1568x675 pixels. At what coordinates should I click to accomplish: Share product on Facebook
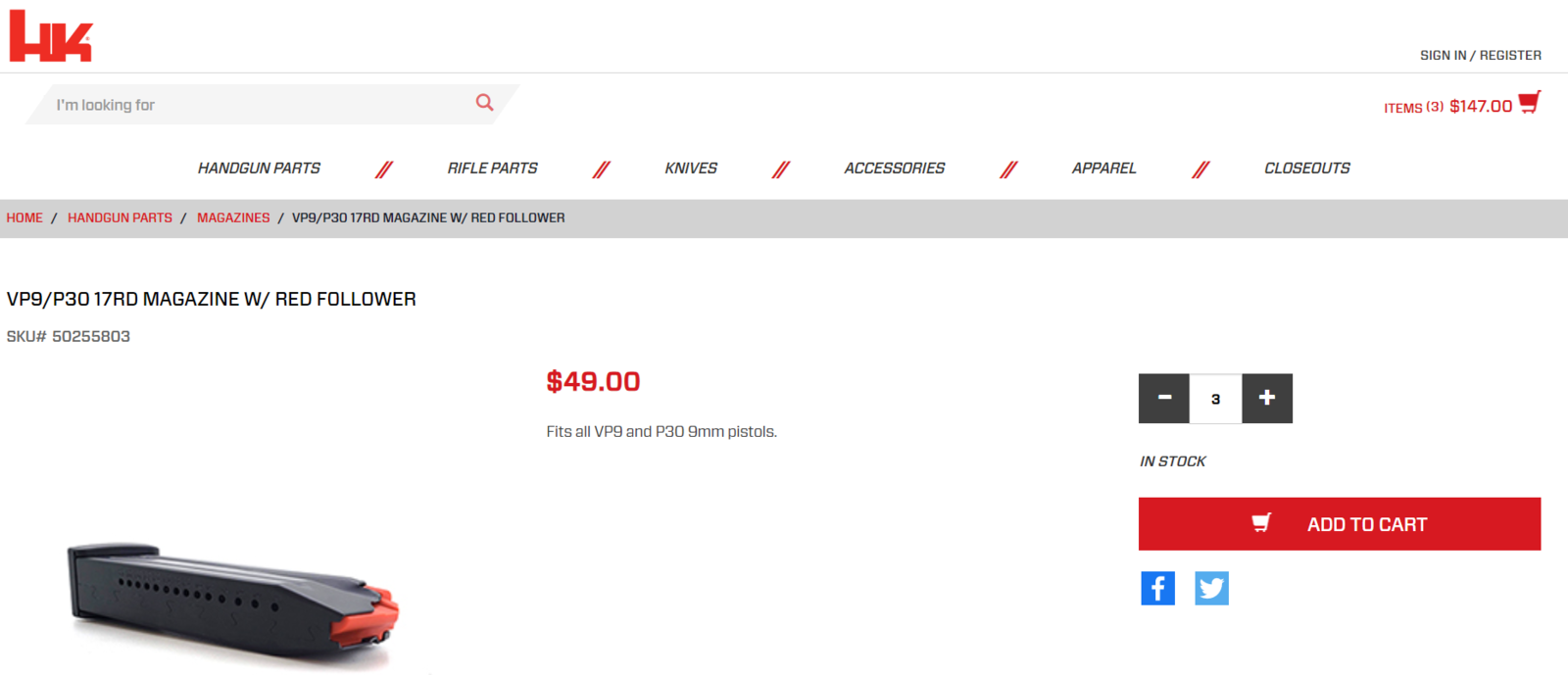pyautogui.click(x=1157, y=588)
